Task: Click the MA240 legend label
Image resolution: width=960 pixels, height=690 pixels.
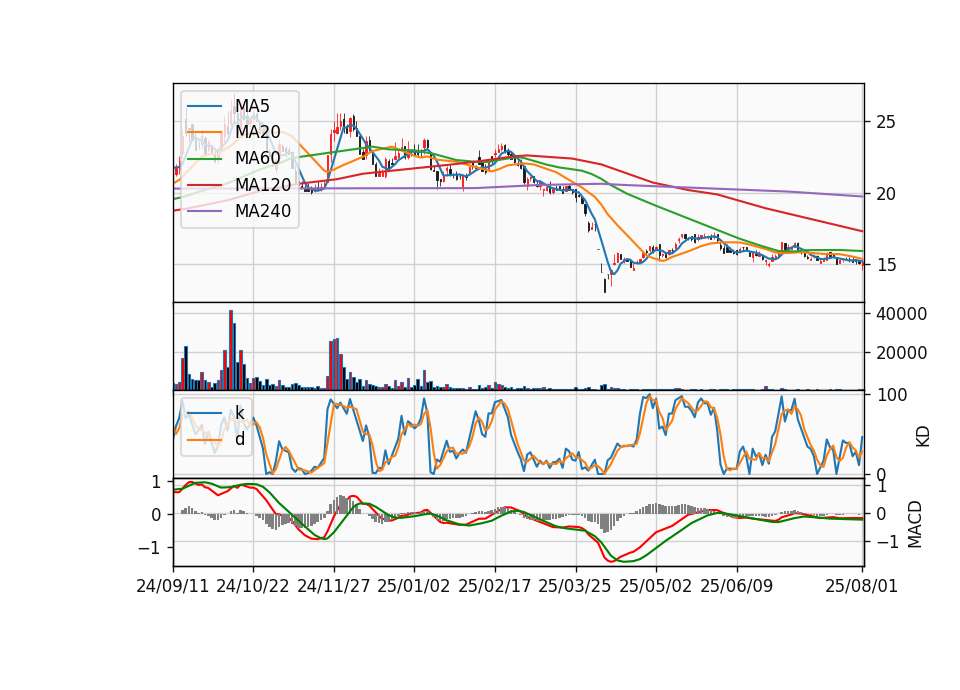Action: pos(263,211)
